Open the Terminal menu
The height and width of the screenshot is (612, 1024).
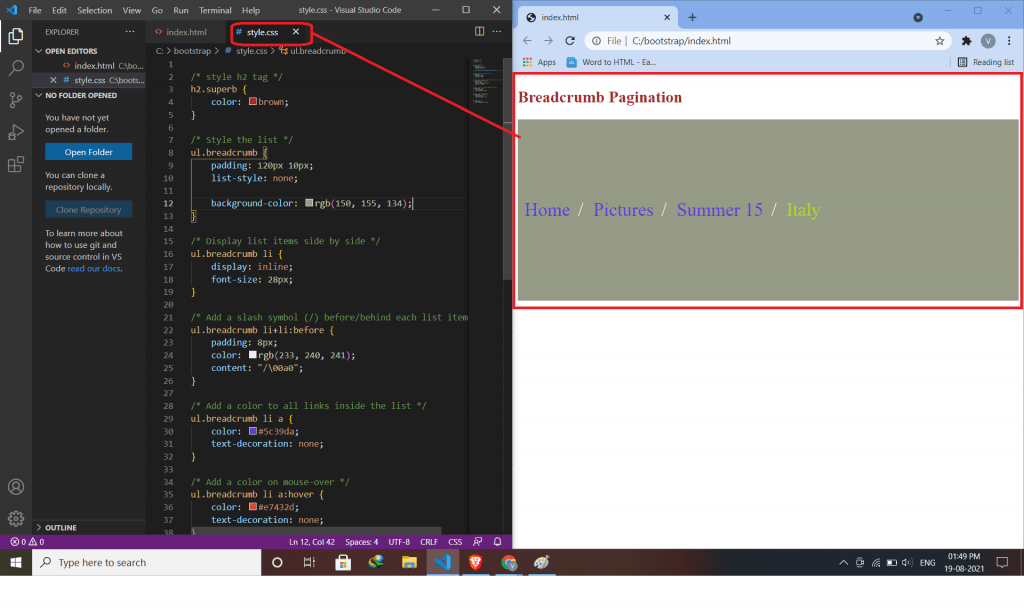(x=216, y=10)
